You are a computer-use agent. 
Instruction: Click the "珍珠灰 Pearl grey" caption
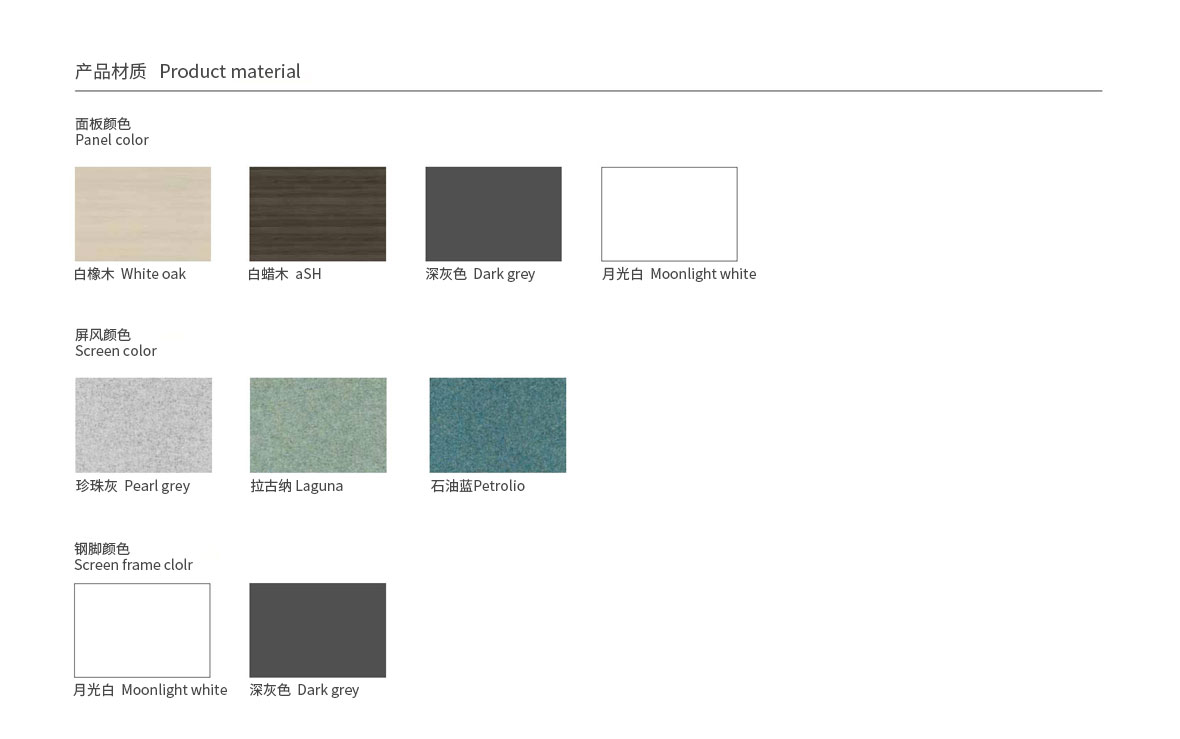(x=133, y=486)
